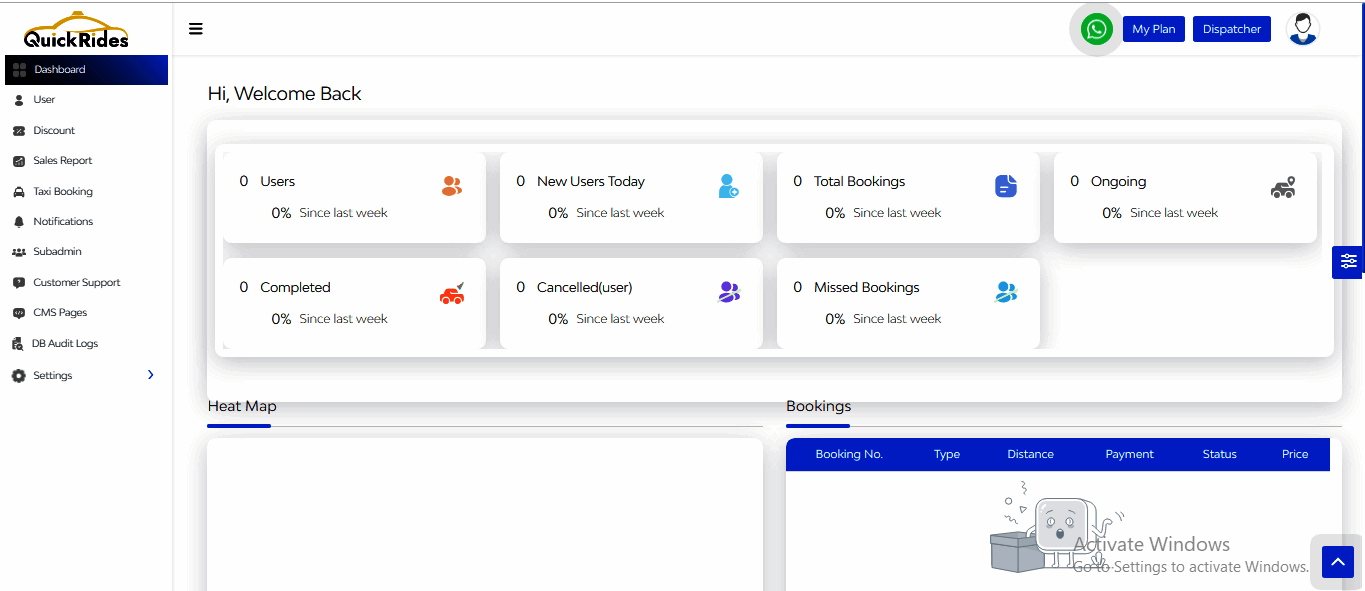This screenshot has width=1365, height=591.
Task: Click the Total Bookings document icon
Action: coord(1006,186)
